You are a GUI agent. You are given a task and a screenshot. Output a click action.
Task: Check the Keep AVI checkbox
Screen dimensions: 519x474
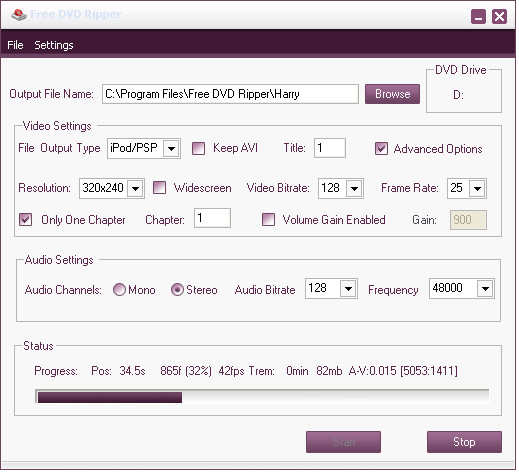click(198, 148)
